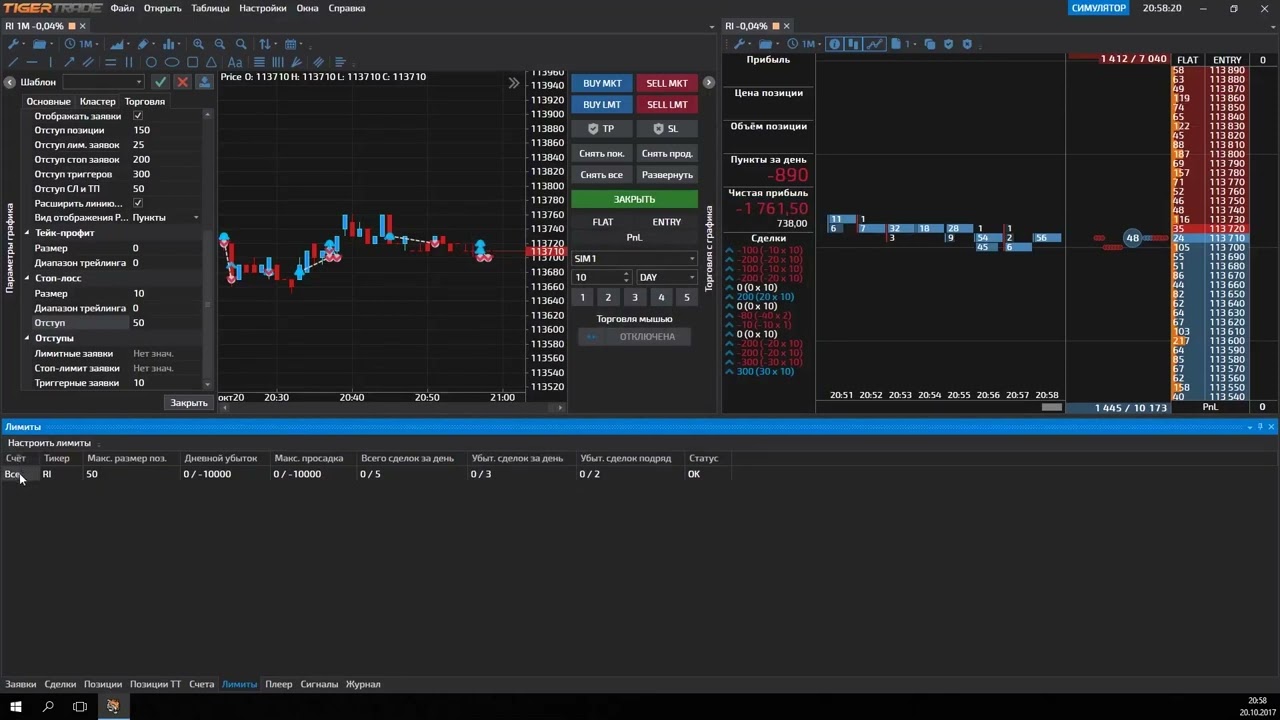The width and height of the screenshot is (1280, 720).
Task: Click Настроить лимиты link
Action: [x=49, y=442]
